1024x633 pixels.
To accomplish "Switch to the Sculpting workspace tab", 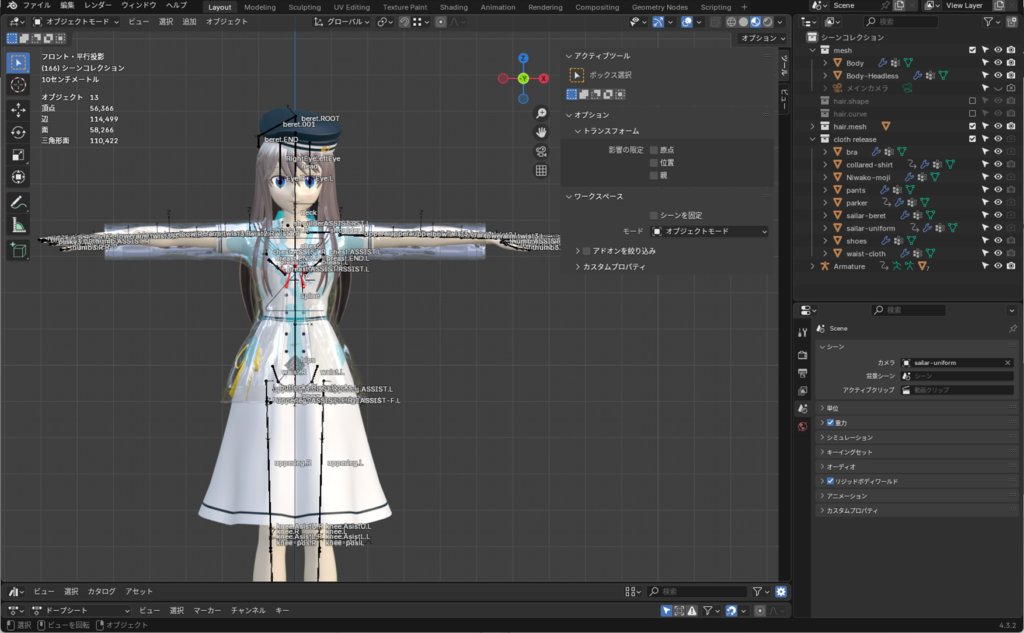I will tap(304, 7).
